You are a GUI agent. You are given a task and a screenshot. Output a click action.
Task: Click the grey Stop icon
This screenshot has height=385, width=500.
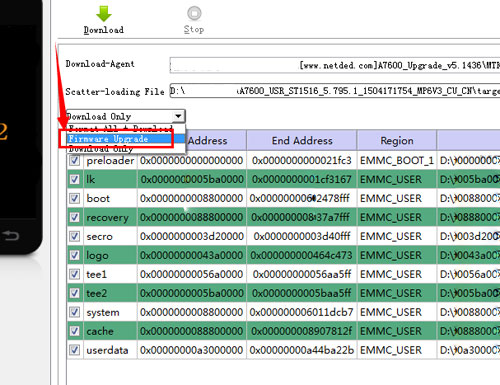[194, 13]
